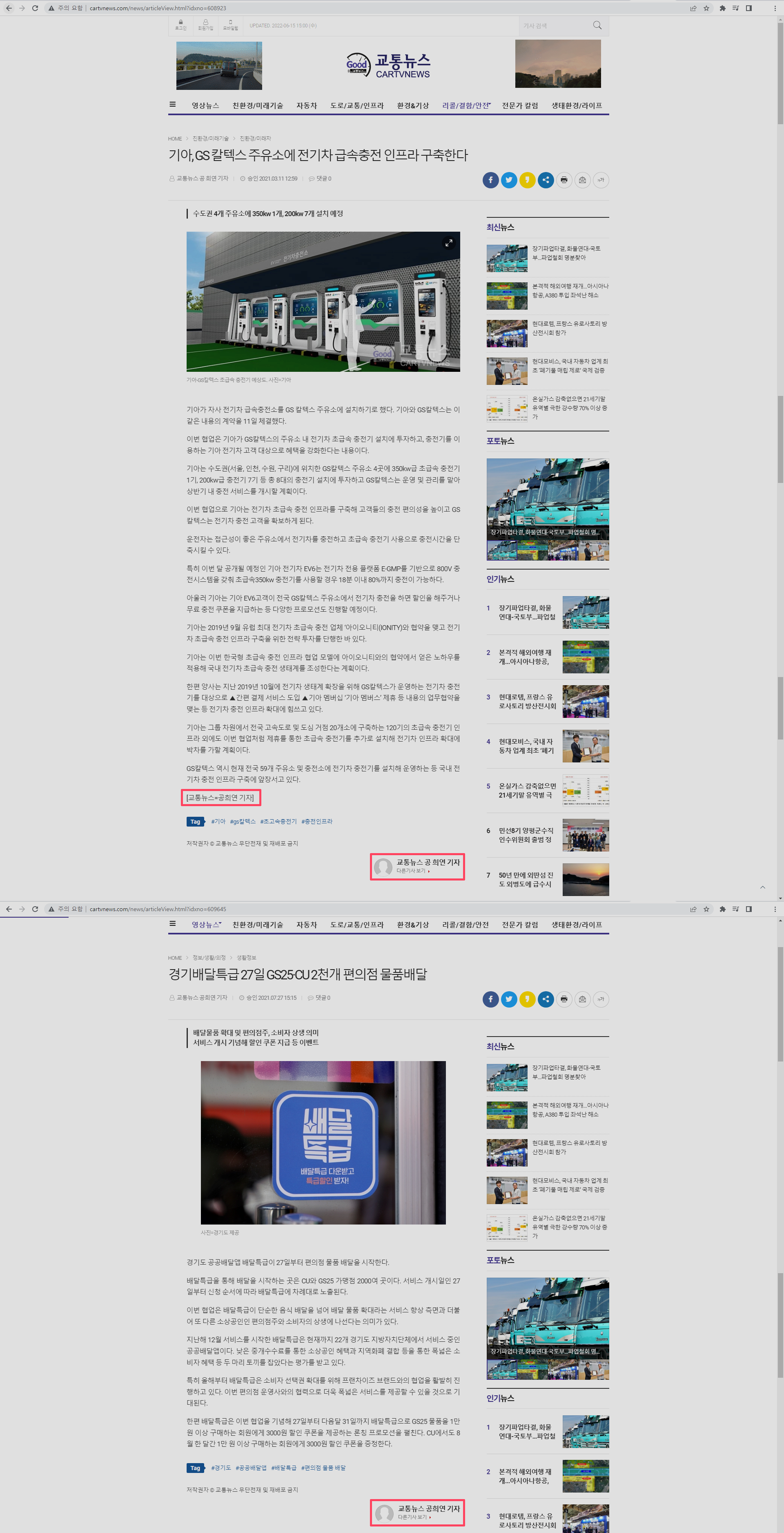Click the #경기도 tag

[x=220, y=1468]
